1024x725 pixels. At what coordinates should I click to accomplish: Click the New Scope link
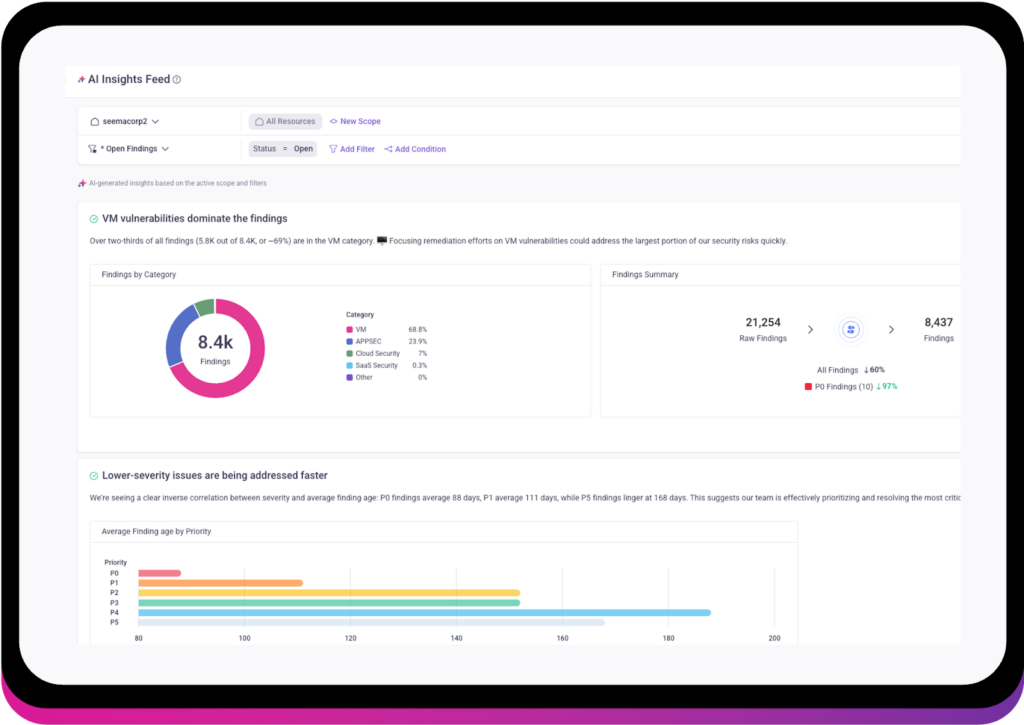(355, 122)
